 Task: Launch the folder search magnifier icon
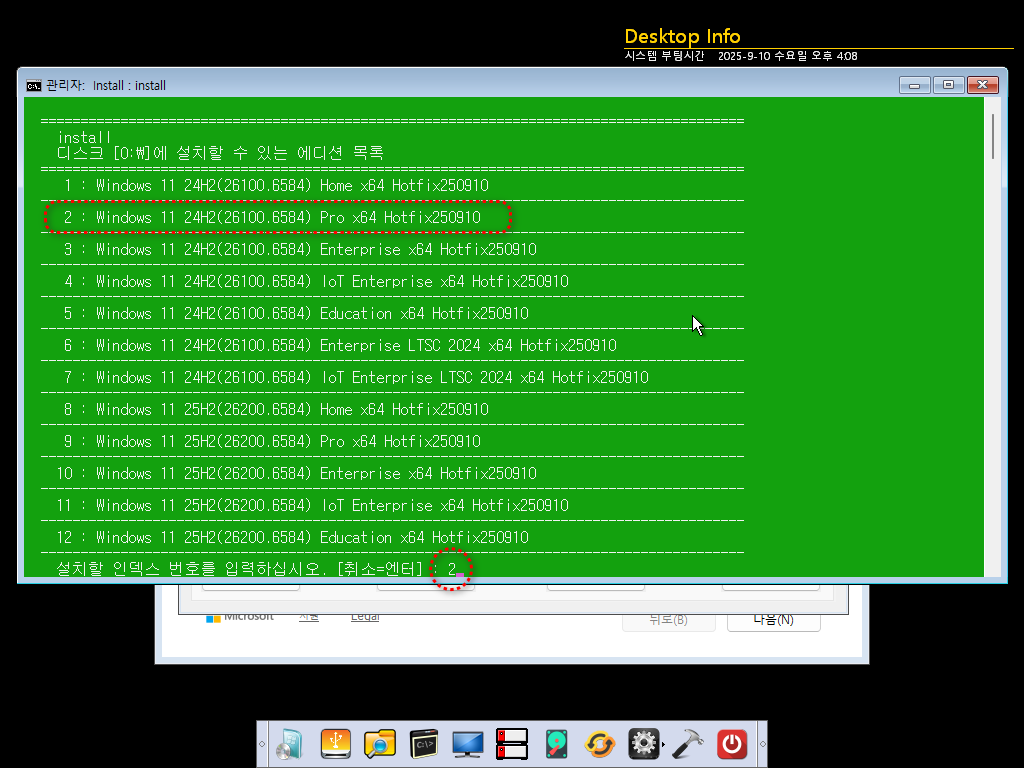tap(380, 744)
